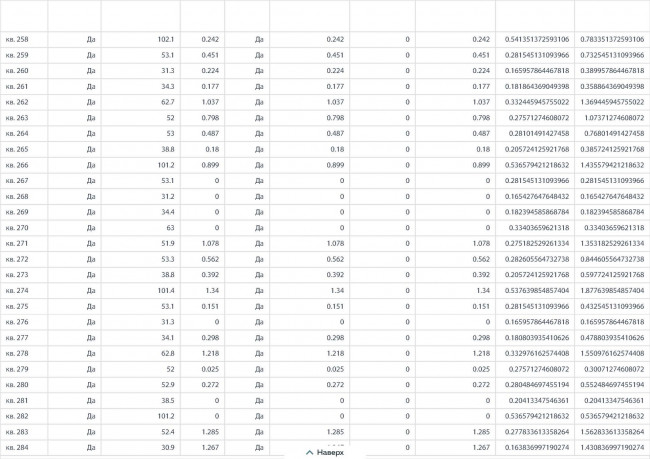
Task: Click value 0.277833613358264 in кв. 283 row
Action: 537,432
